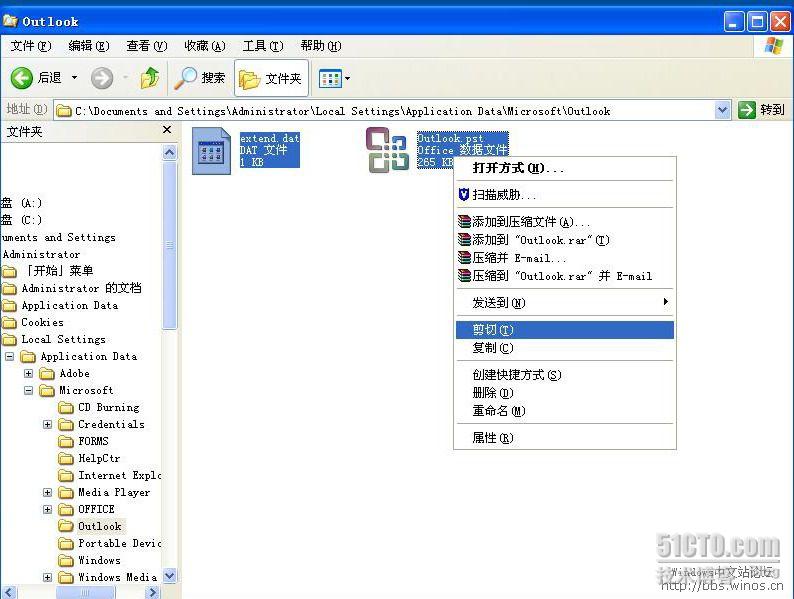794x599 pixels.
Task: Choose 压缩到 "Outlook.rar" 并 E-mail
Action: point(565,276)
